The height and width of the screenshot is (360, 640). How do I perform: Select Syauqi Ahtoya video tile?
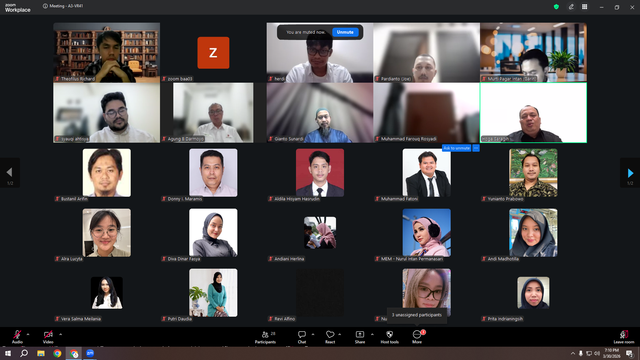click(x=107, y=113)
